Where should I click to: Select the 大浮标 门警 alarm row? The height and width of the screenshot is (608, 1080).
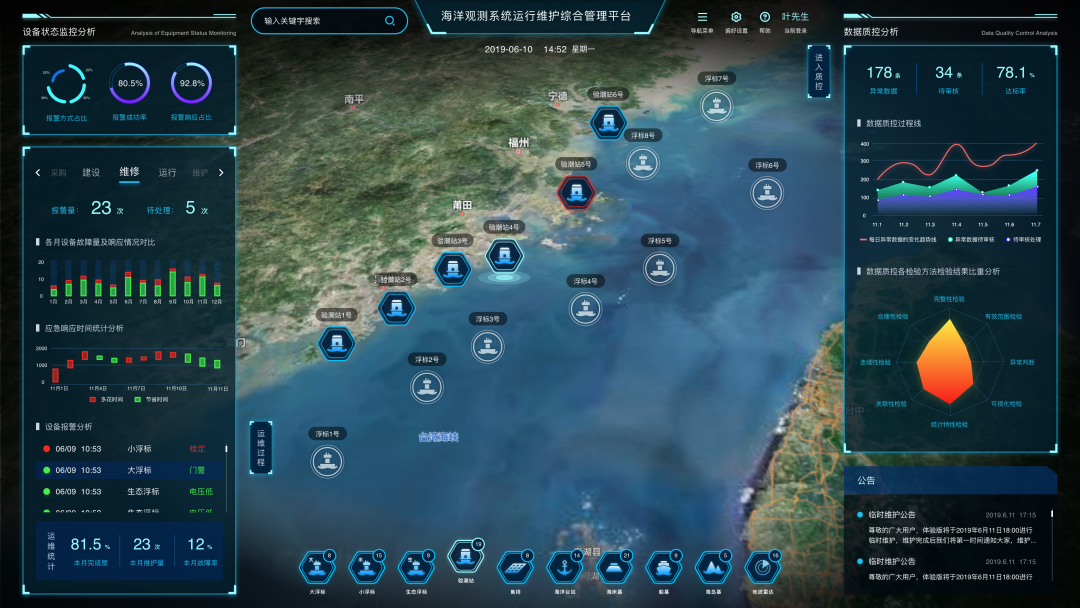[x=129, y=470]
